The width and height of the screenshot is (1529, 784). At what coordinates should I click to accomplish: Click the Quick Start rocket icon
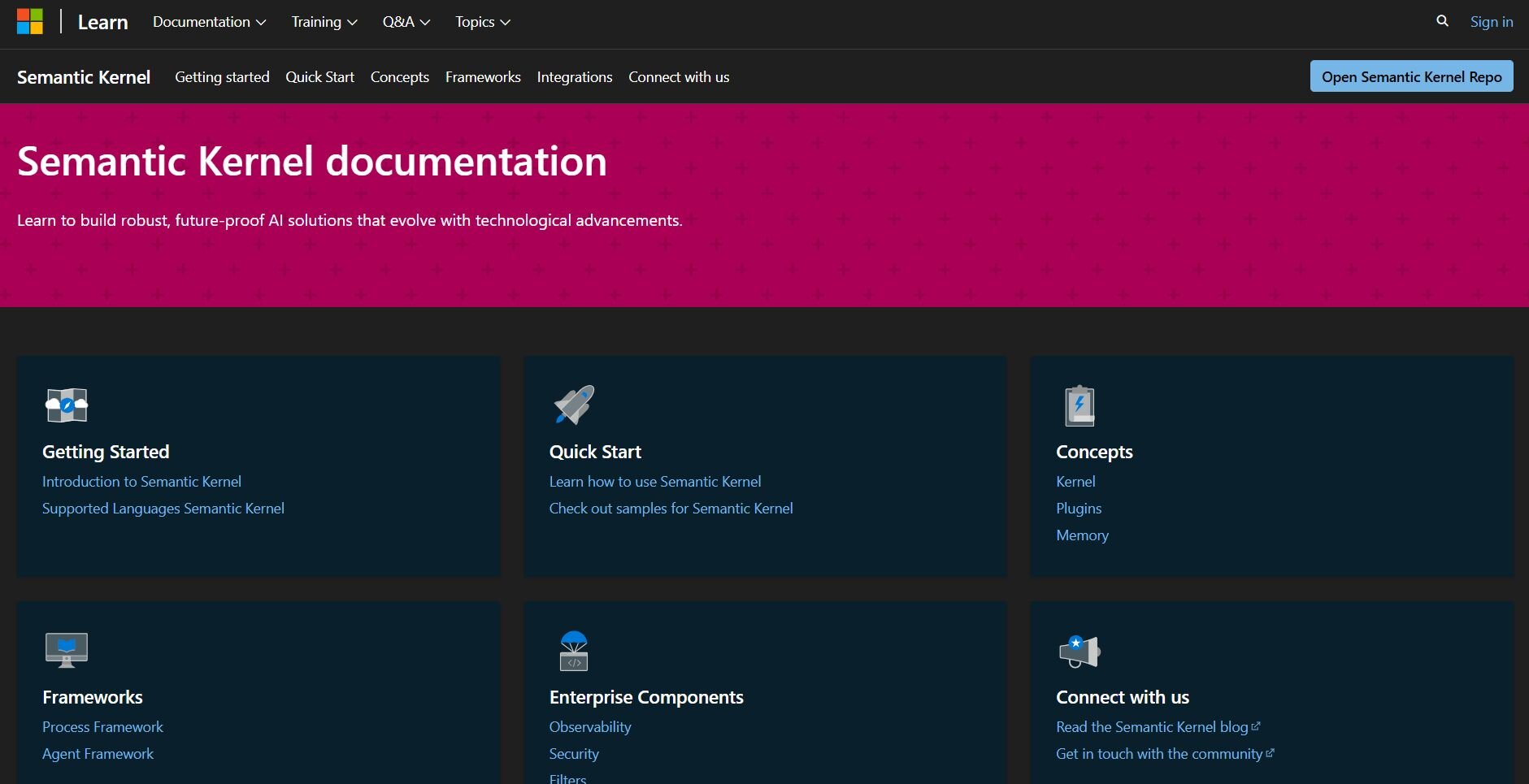coord(574,405)
